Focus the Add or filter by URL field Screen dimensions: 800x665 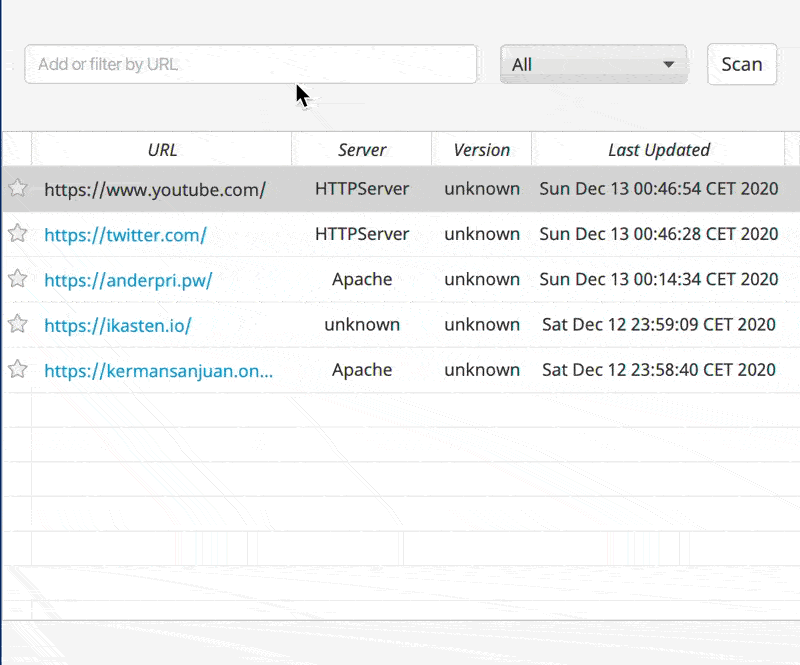click(251, 64)
